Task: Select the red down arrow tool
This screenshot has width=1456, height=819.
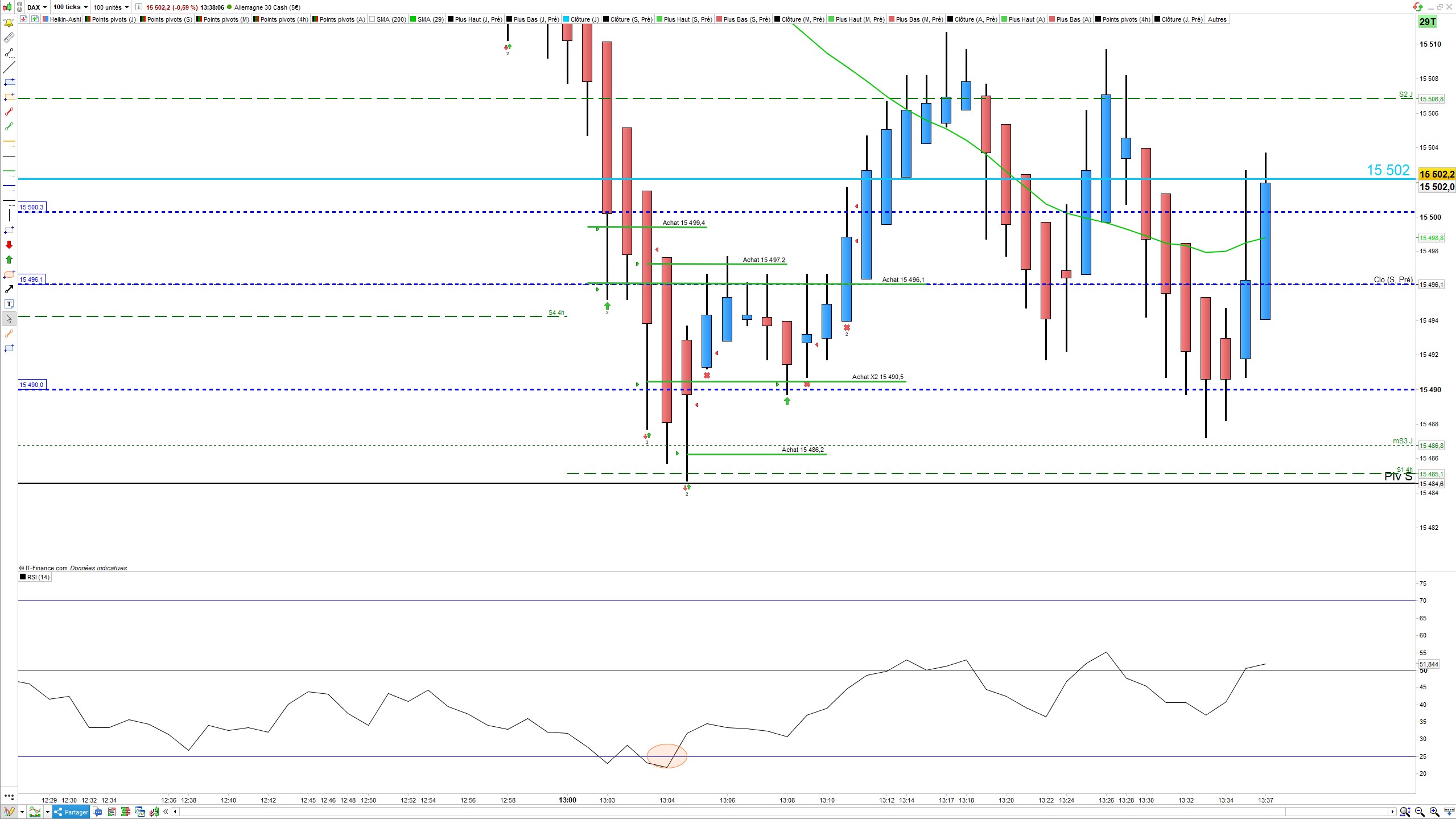Action: [9, 245]
